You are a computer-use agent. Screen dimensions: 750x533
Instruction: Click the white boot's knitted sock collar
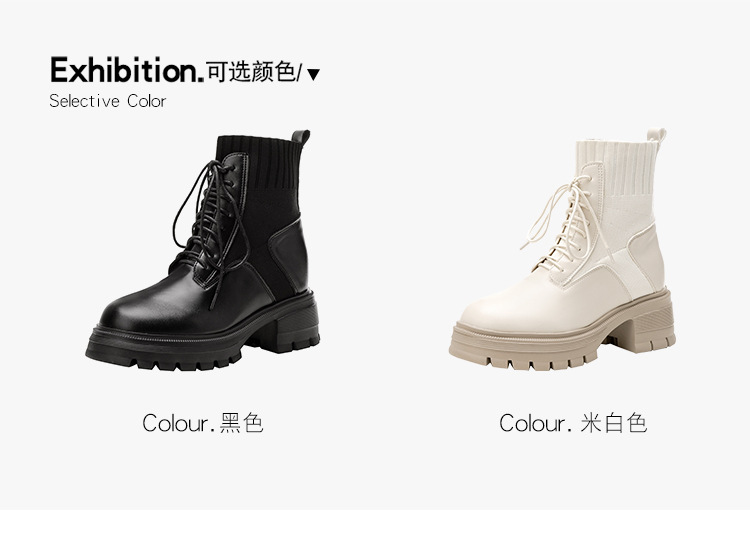[618, 164]
